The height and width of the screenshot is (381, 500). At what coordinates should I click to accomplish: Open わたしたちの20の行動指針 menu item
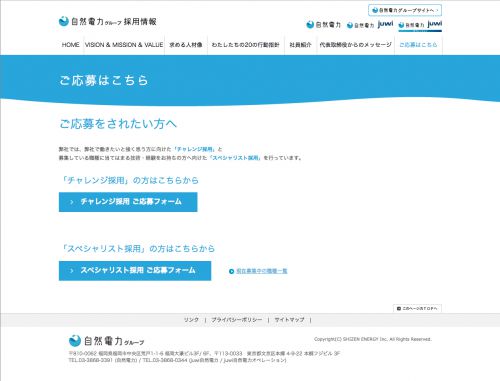coord(245,45)
